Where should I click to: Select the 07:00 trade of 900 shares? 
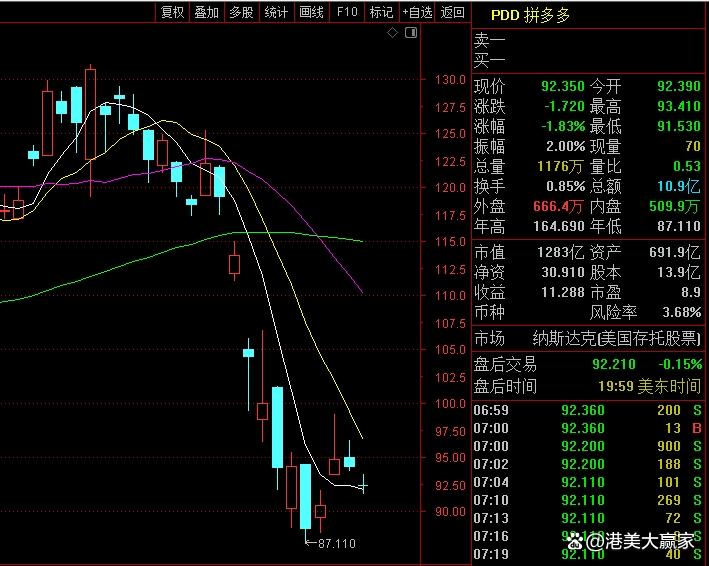(587, 447)
